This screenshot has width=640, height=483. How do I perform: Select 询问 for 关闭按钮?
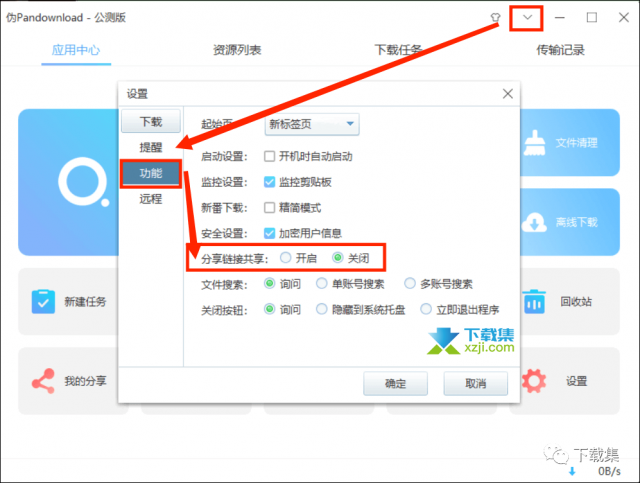coord(269,309)
